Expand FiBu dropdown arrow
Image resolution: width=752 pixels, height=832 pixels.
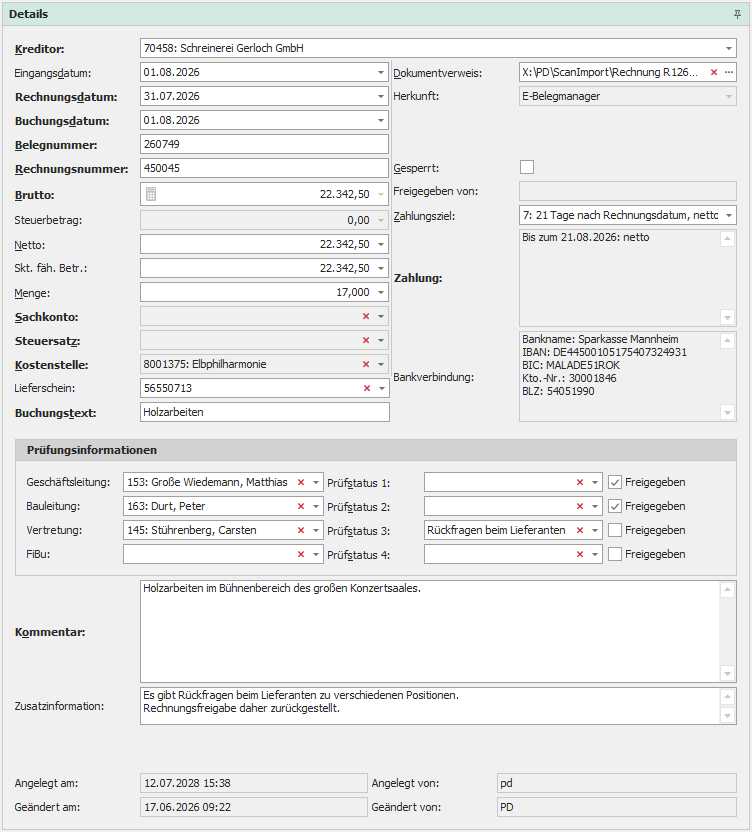coord(316,554)
